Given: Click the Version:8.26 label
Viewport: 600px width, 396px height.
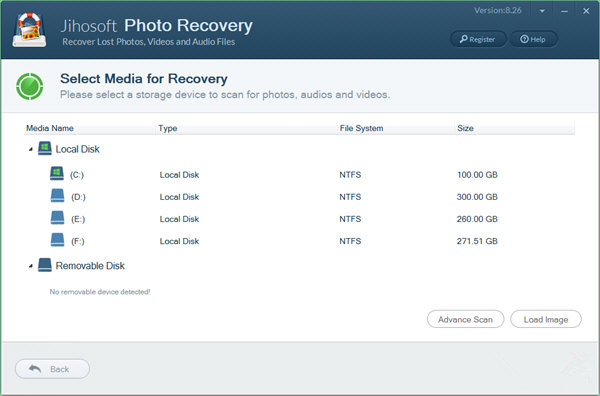Looking at the screenshot, I should 498,10.
